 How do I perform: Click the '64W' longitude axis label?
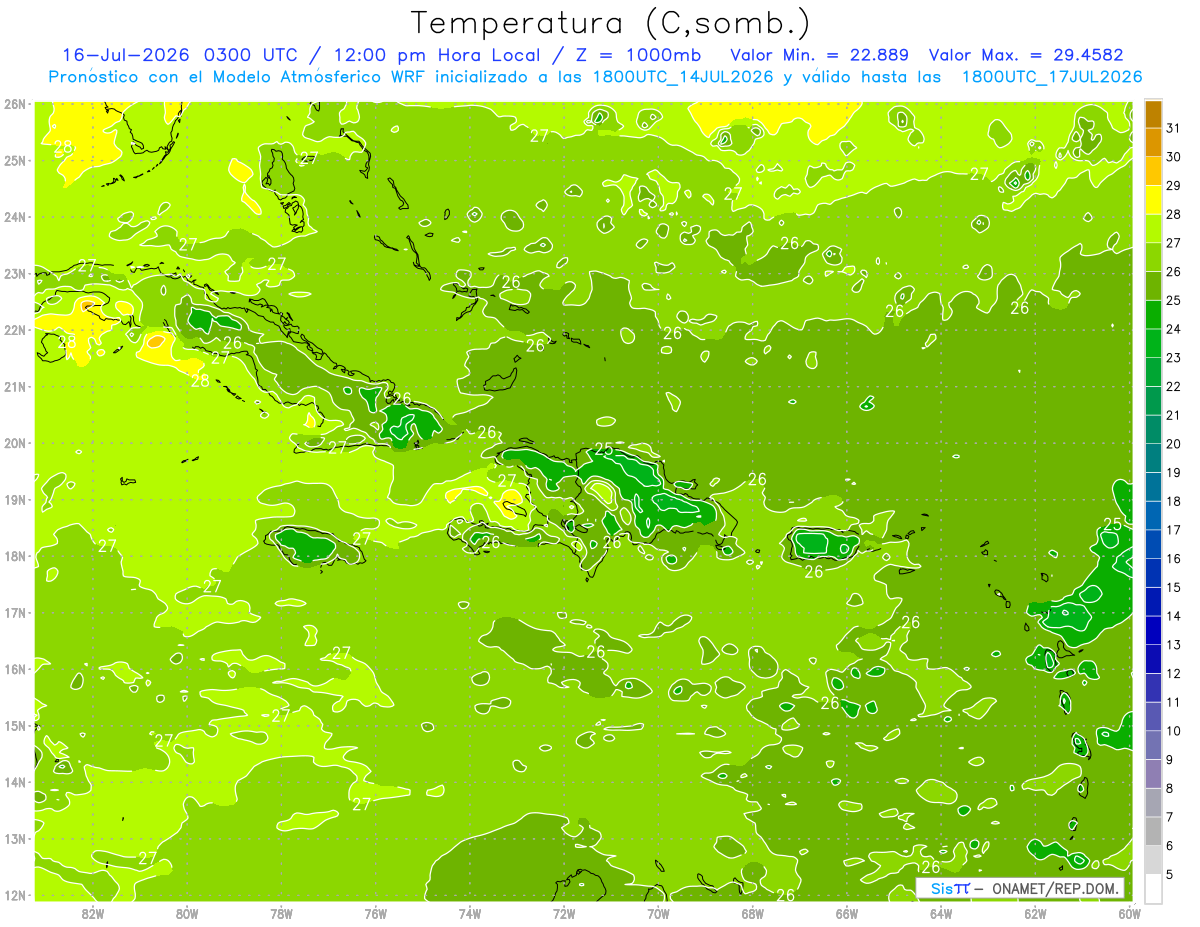[x=941, y=914]
